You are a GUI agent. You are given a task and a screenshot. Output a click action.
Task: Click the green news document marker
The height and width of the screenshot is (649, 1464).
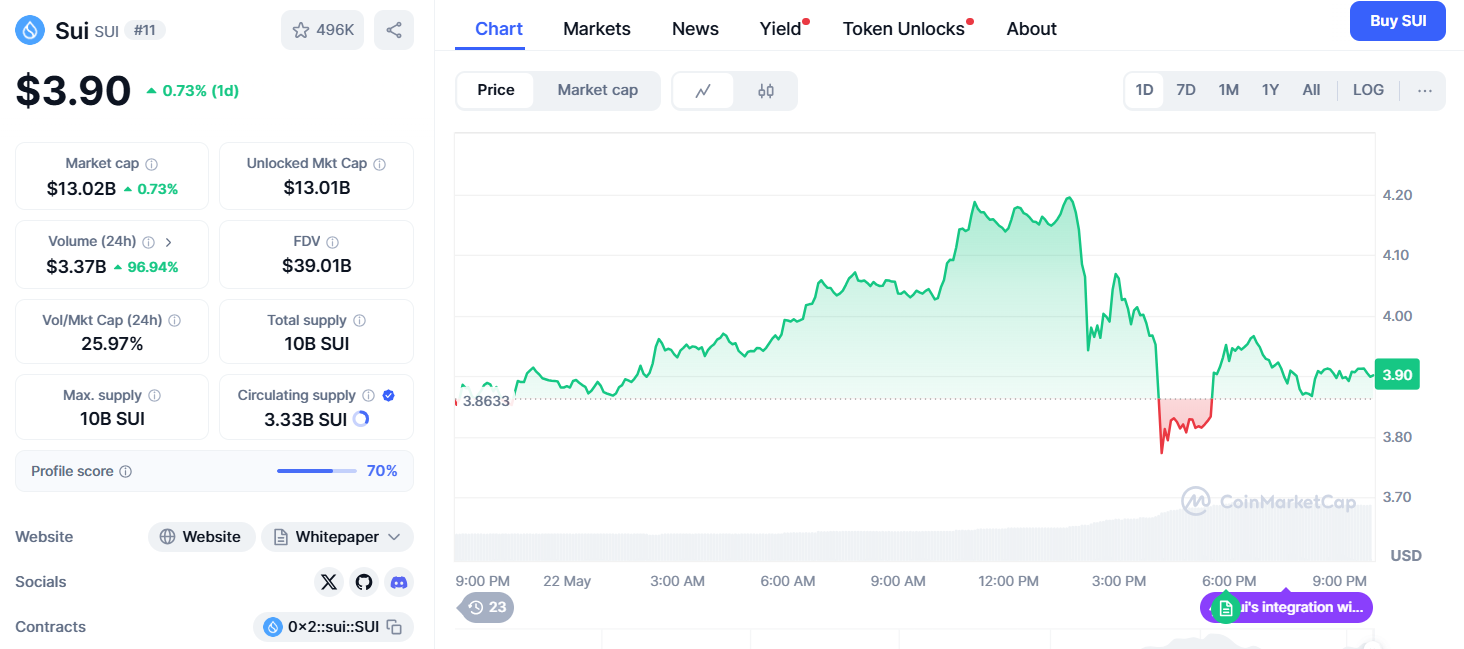(1226, 608)
